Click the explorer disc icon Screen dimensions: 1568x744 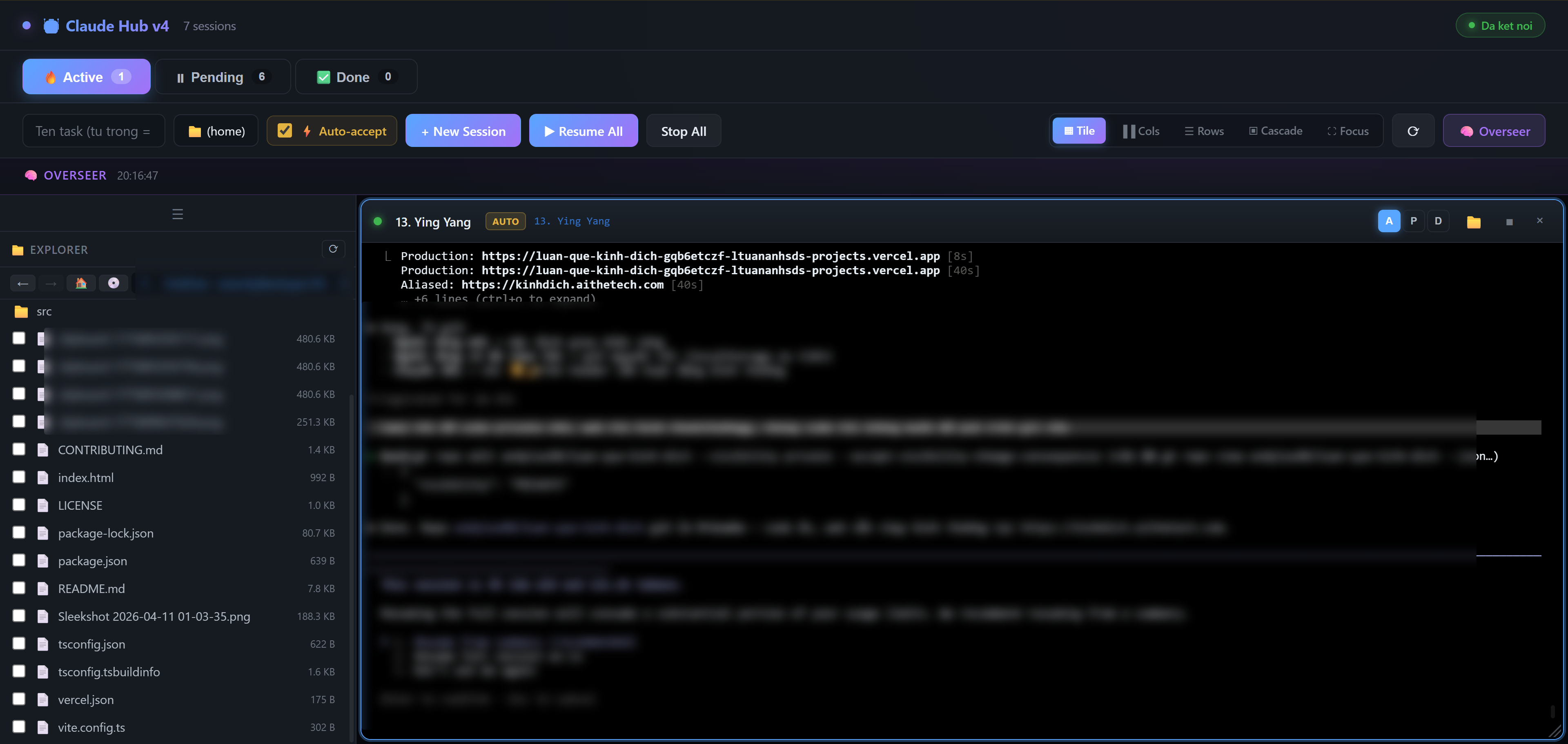[x=113, y=283]
